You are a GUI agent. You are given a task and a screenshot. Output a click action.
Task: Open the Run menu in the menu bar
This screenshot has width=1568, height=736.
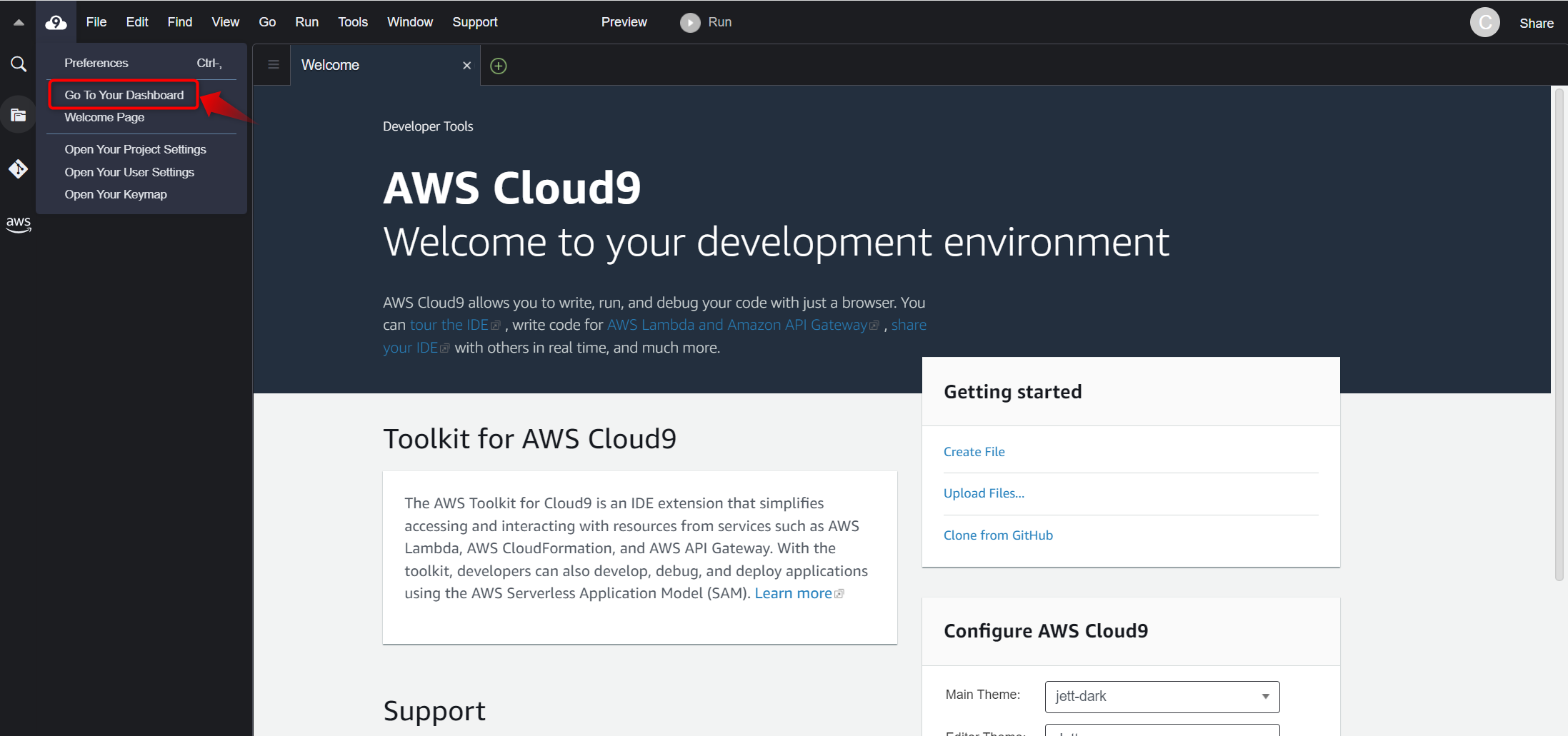click(307, 22)
